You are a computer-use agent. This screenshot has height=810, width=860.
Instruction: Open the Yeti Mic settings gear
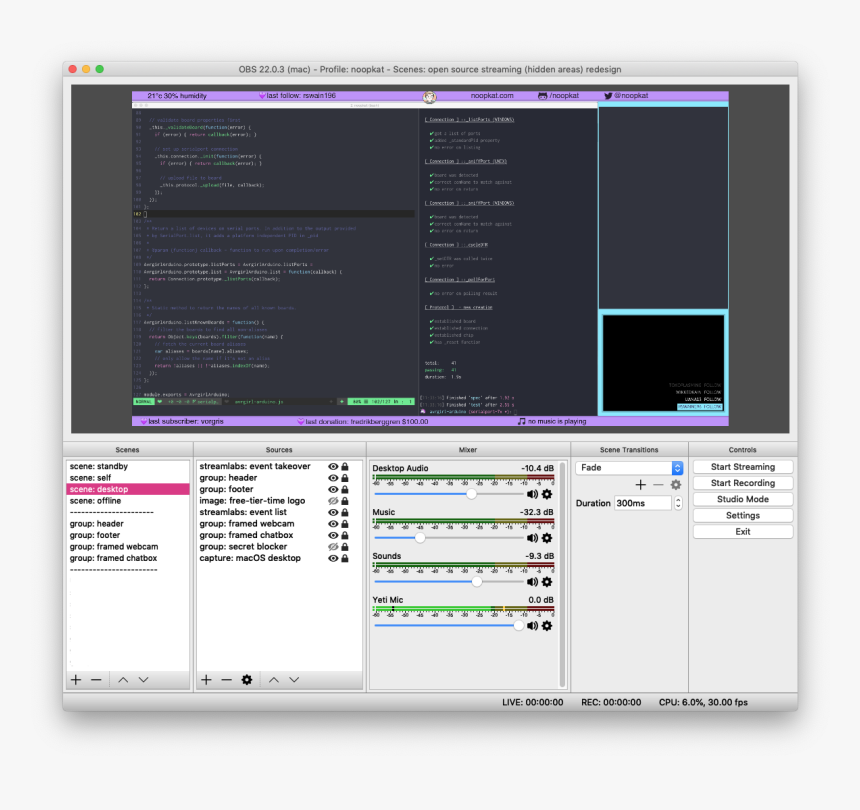point(545,626)
